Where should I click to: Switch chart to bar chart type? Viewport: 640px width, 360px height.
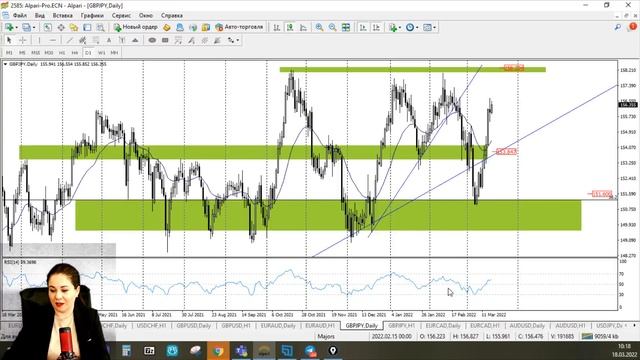[x=276, y=27]
